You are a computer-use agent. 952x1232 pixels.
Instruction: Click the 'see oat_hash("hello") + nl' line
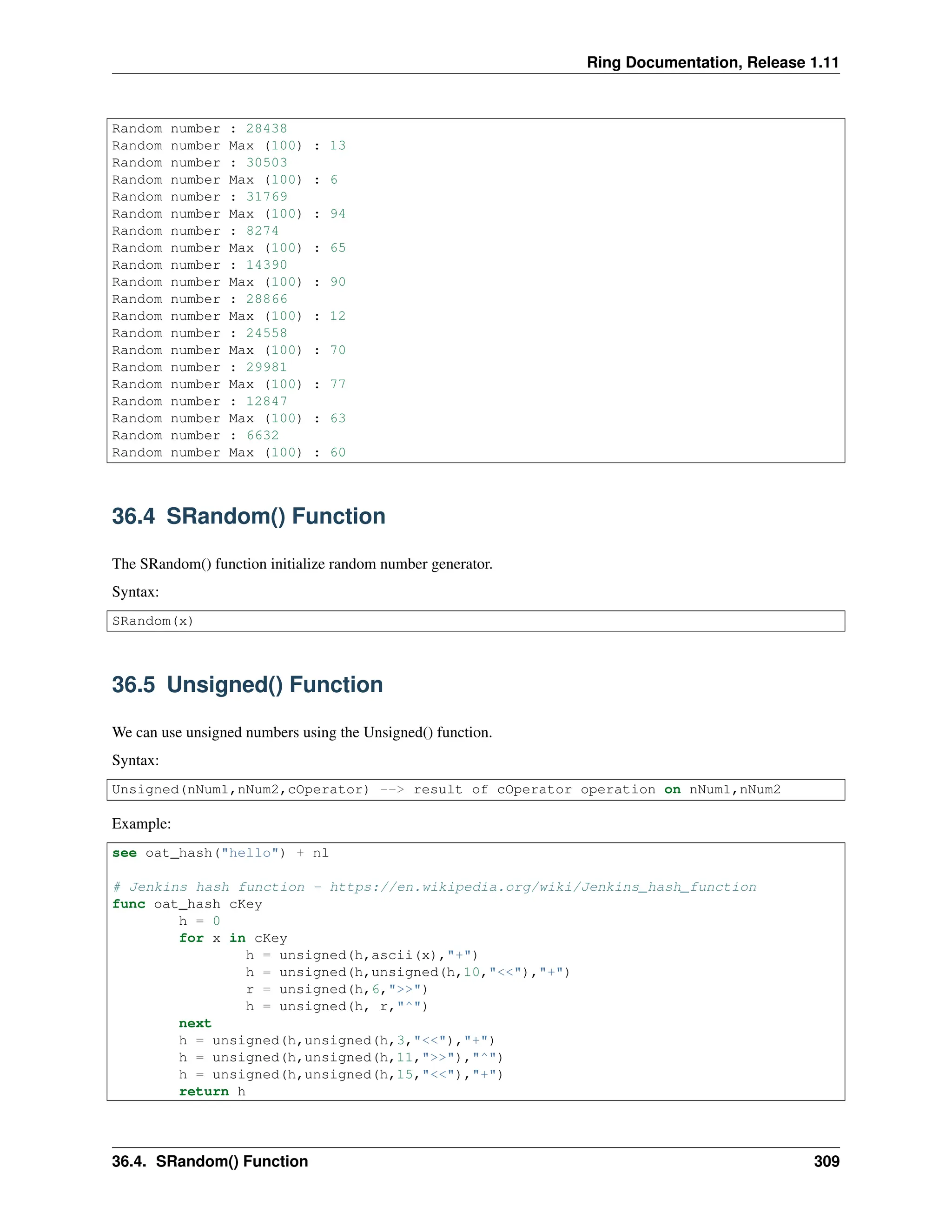[x=220, y=852]
